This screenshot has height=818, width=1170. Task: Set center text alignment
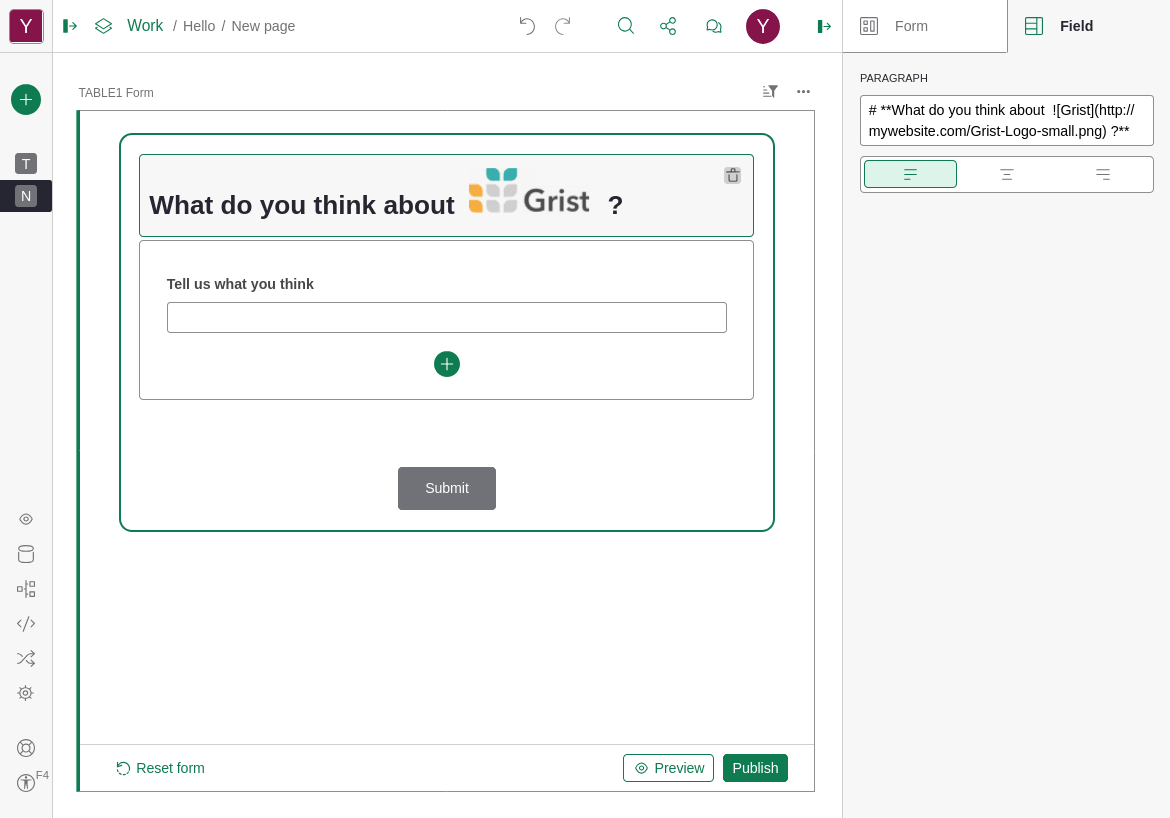click(1007, 175)
